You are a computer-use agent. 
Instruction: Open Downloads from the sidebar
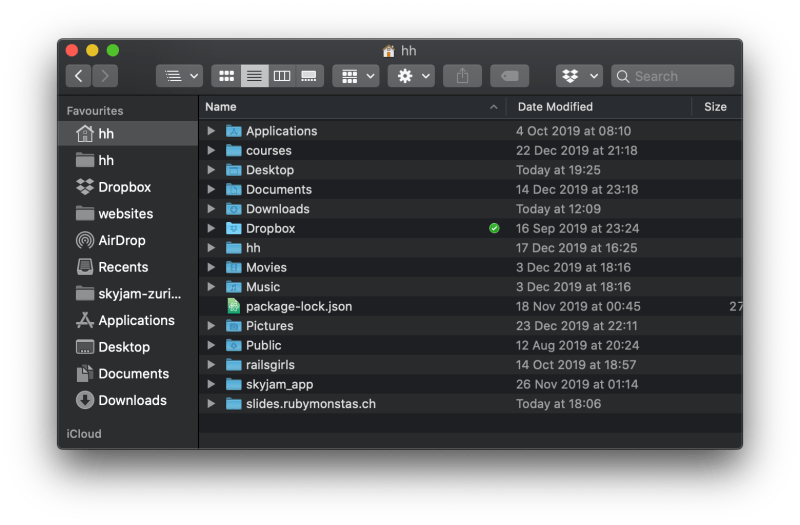click(x=128, y=400)
